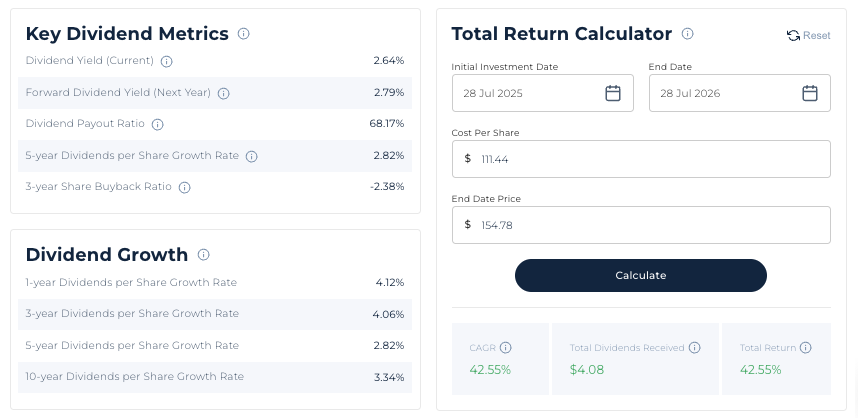Click the Calculate button
The image size is (858, 418).
coord(641,275)
